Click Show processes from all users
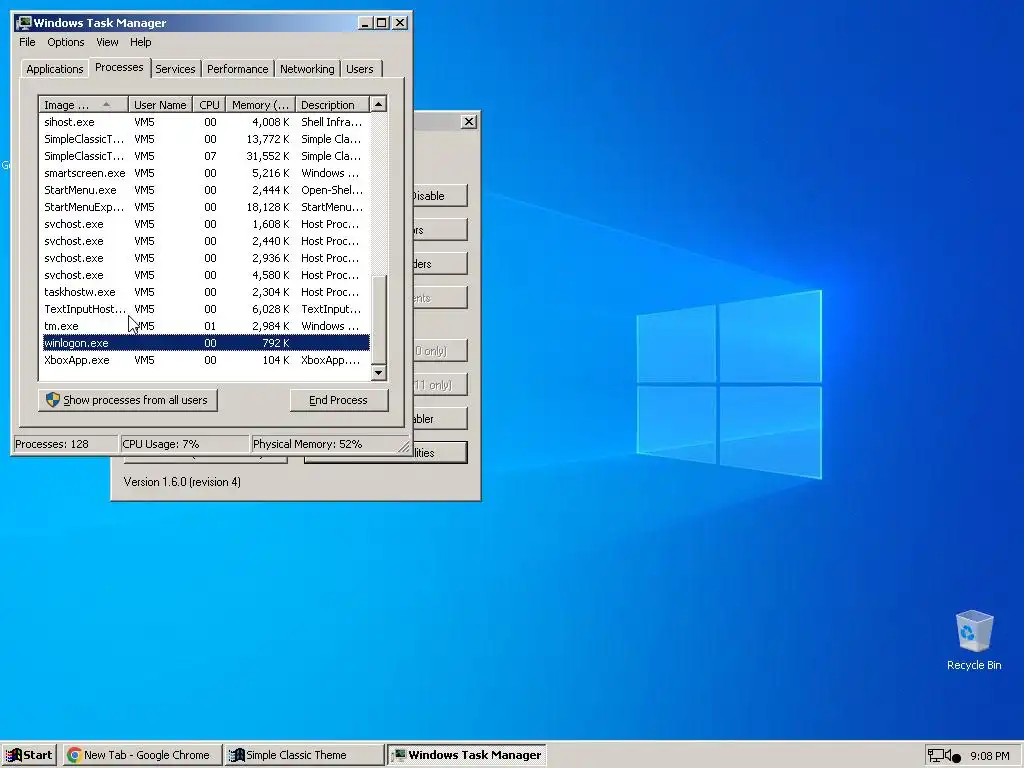The image size is (1024, 768). coord(127,400)
